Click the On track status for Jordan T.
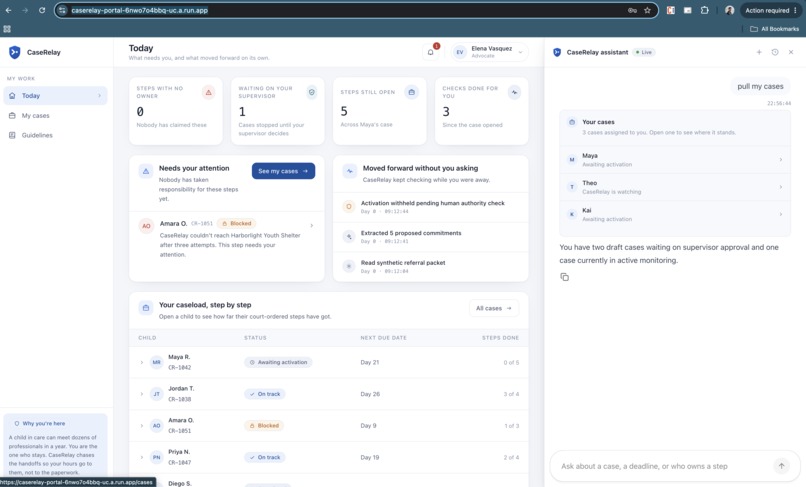Screen dimensions: 806x487 click(x=265, y=394)
